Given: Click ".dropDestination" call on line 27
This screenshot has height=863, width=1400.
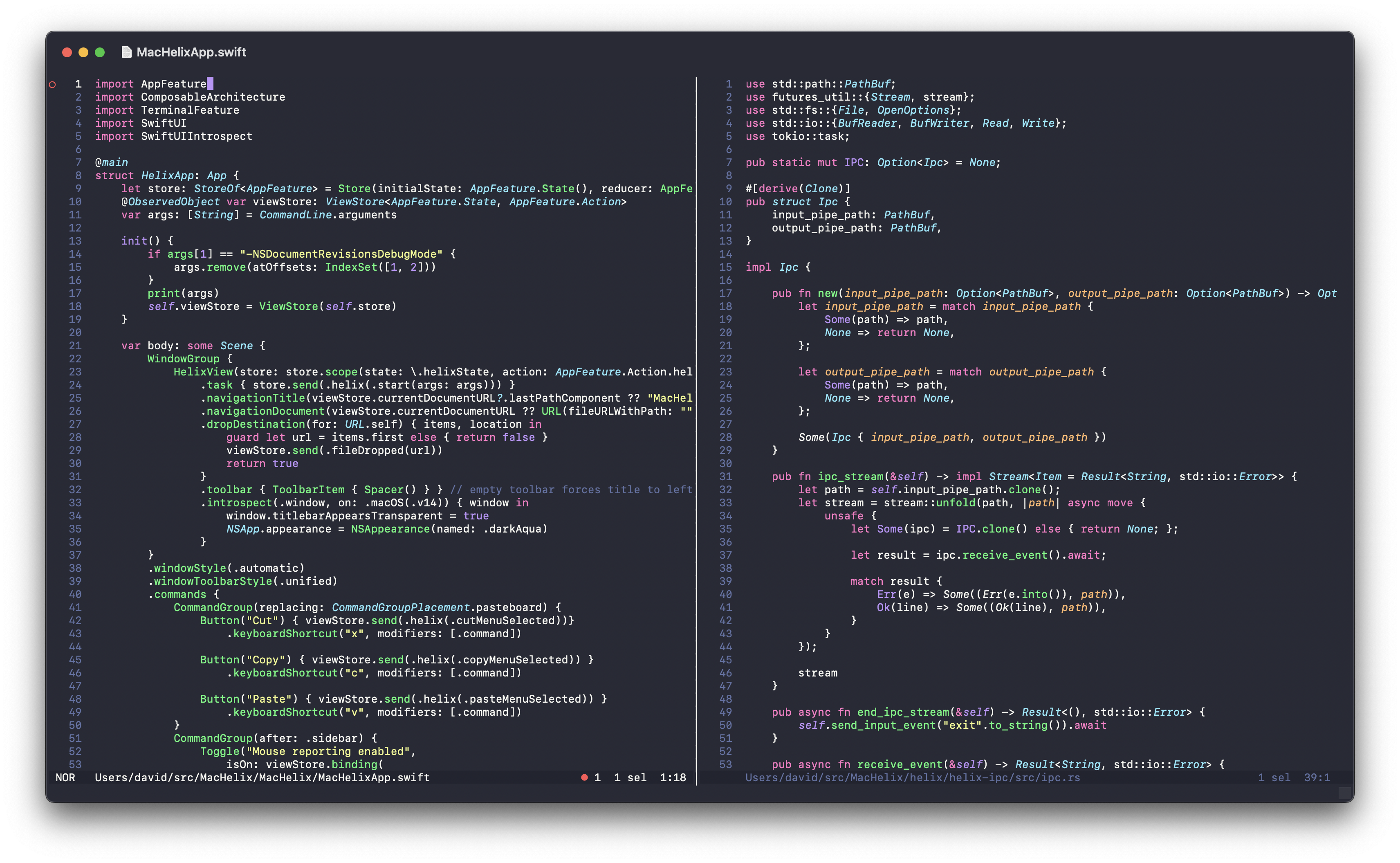Looking at the screenshot, I should 253,425.
